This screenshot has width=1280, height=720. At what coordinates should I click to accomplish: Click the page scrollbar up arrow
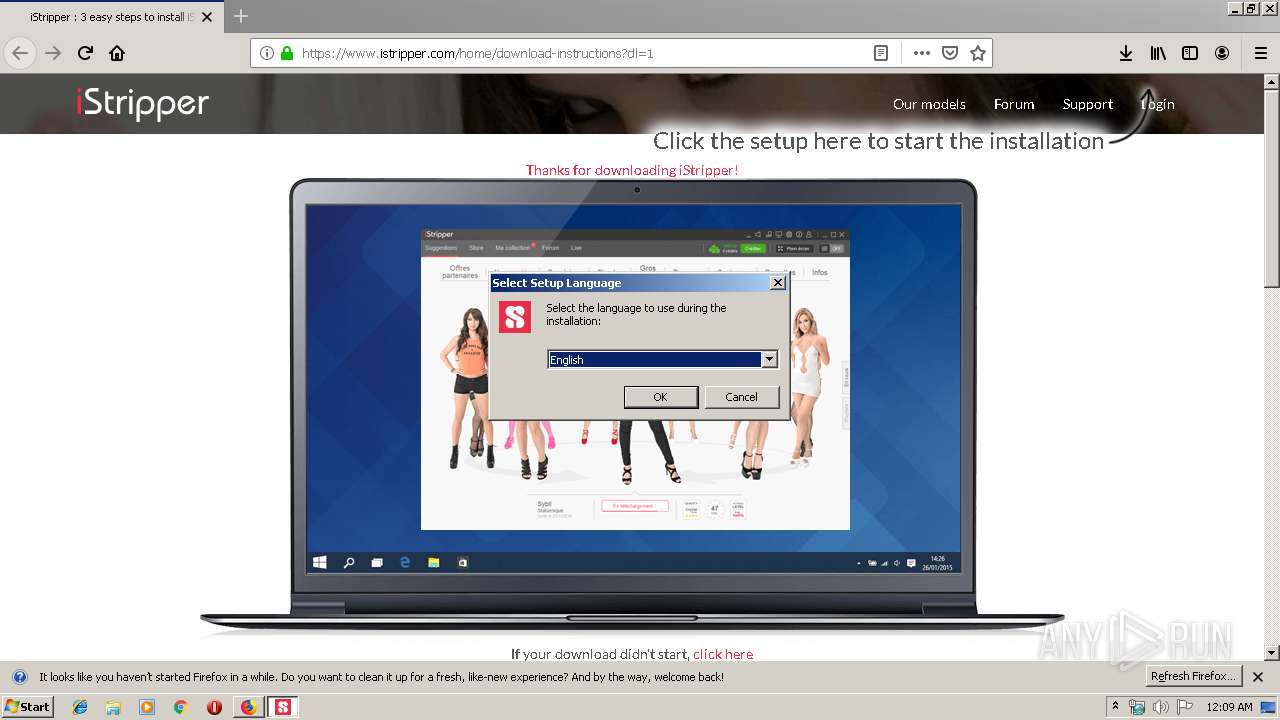click(x=1272, y=81)
